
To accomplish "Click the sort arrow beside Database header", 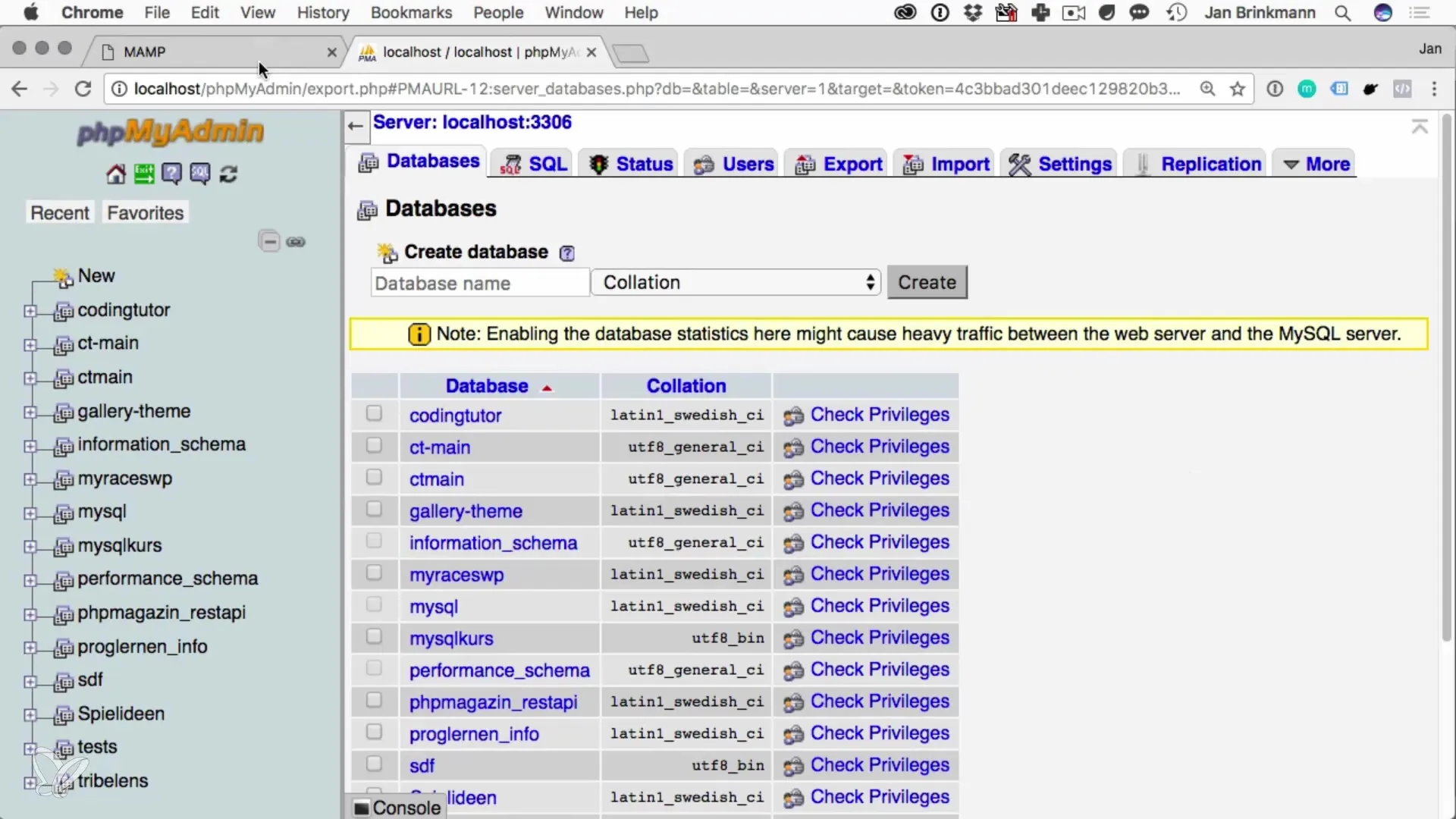I will point(547,388).
